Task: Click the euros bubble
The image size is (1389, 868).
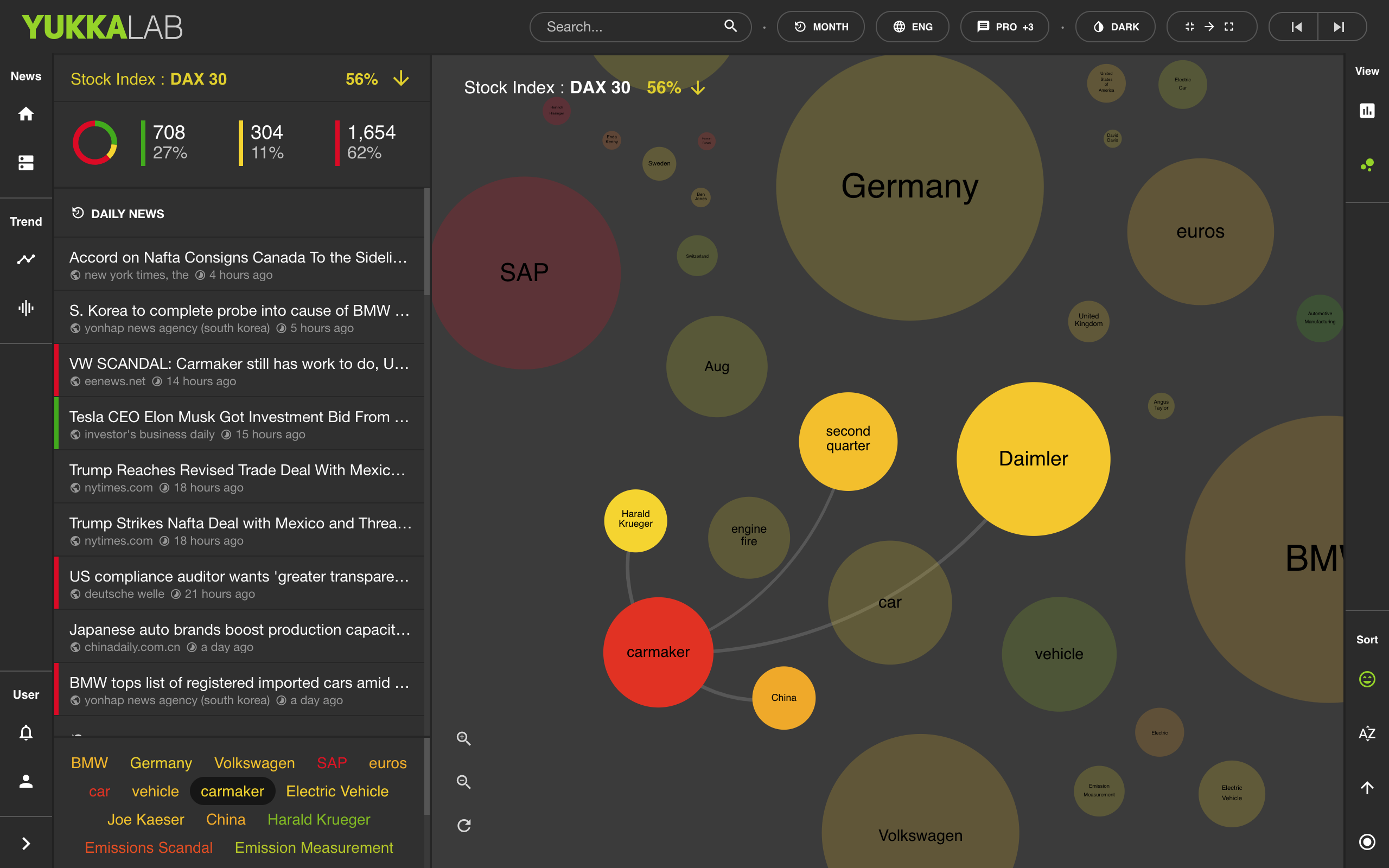Action: 1200,231
